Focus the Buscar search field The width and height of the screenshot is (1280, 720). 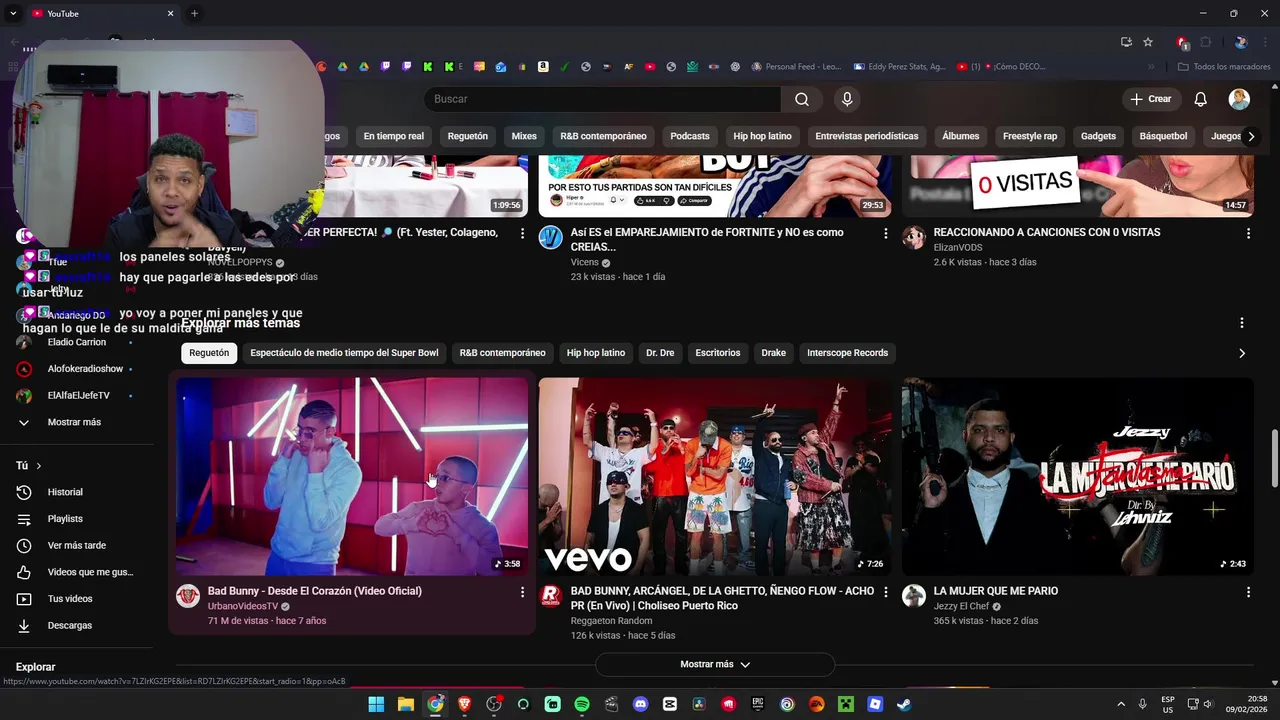pyautogui.click(x=603, y=99)
